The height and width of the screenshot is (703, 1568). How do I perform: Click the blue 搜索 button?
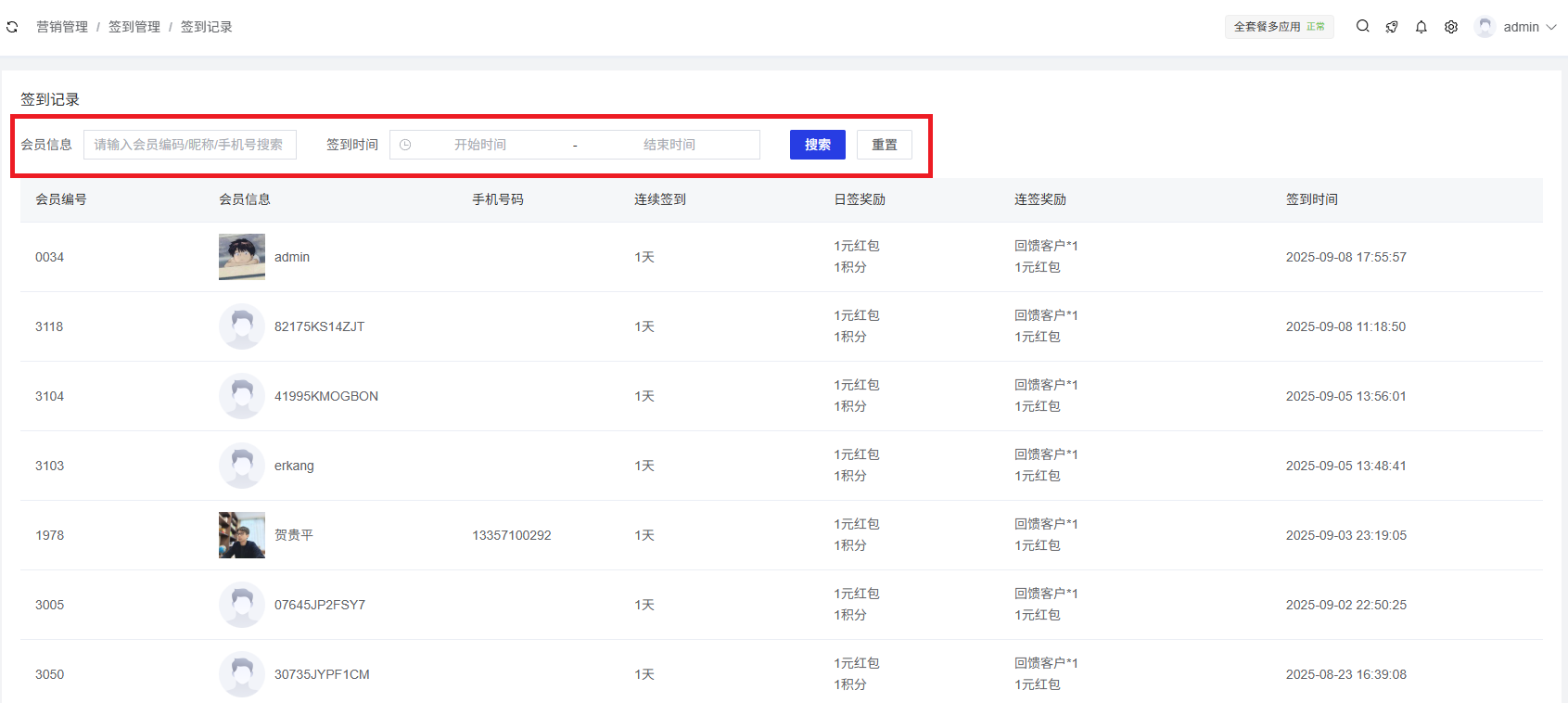point(817,145)
